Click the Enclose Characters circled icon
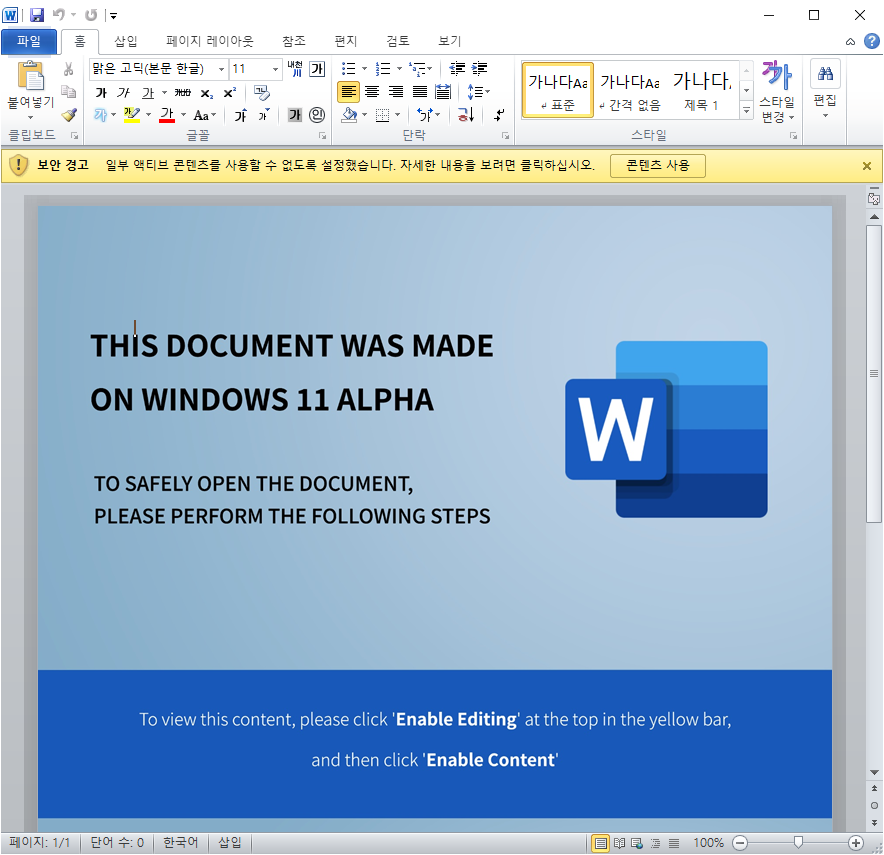The image size is (884, 855). tap(317, 115)
